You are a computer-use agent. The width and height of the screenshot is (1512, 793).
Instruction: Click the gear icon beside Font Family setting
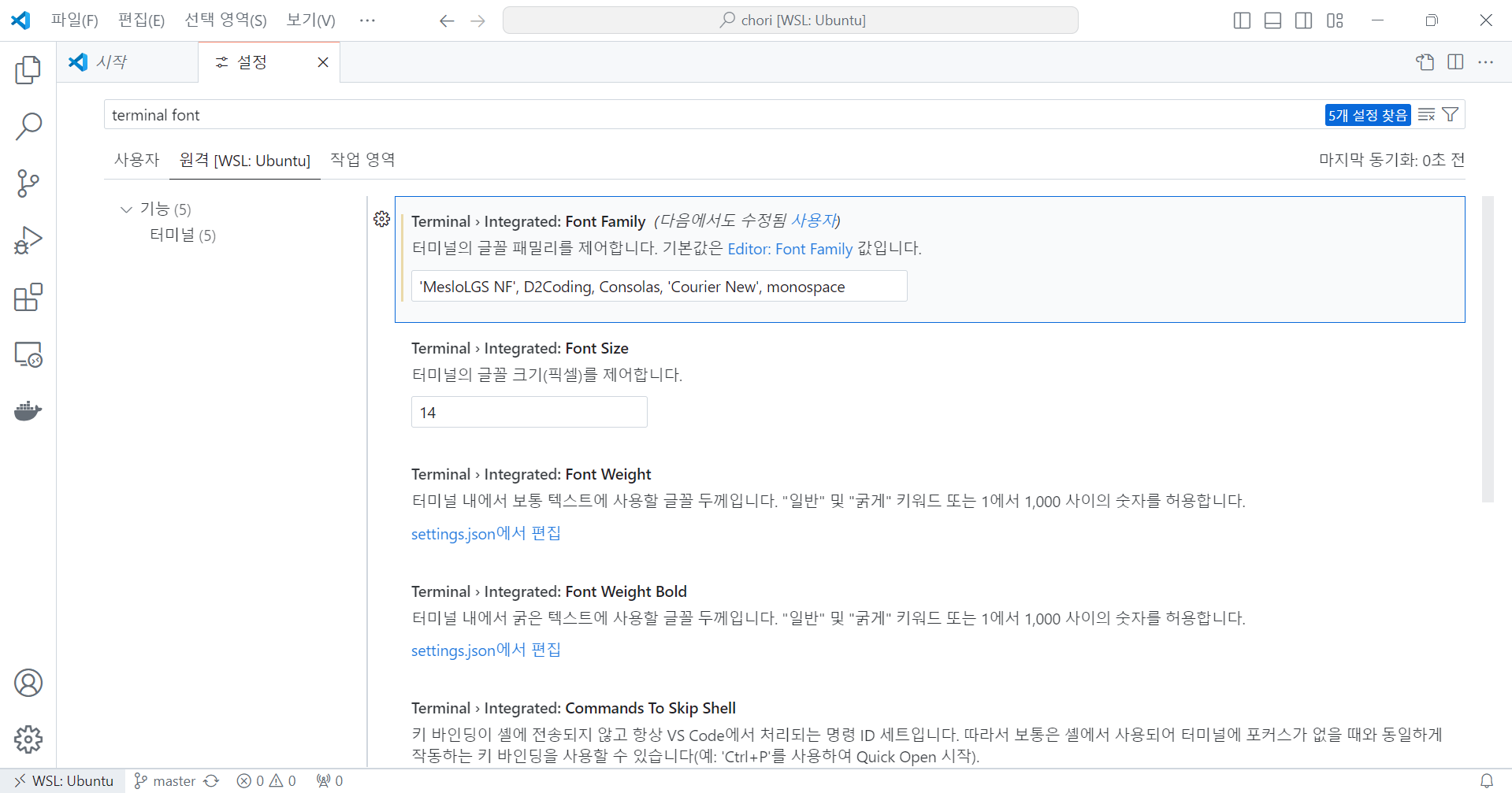point(382,219)
